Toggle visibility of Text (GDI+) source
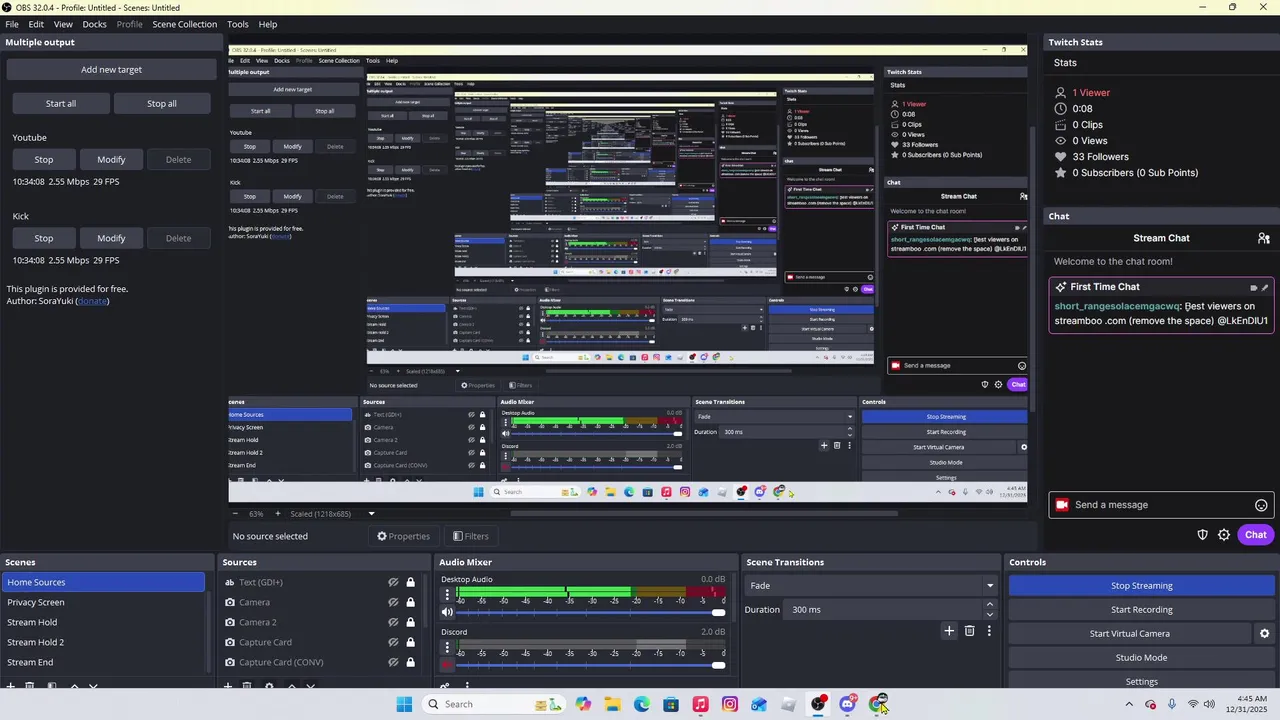 click(x=393, y=582)
